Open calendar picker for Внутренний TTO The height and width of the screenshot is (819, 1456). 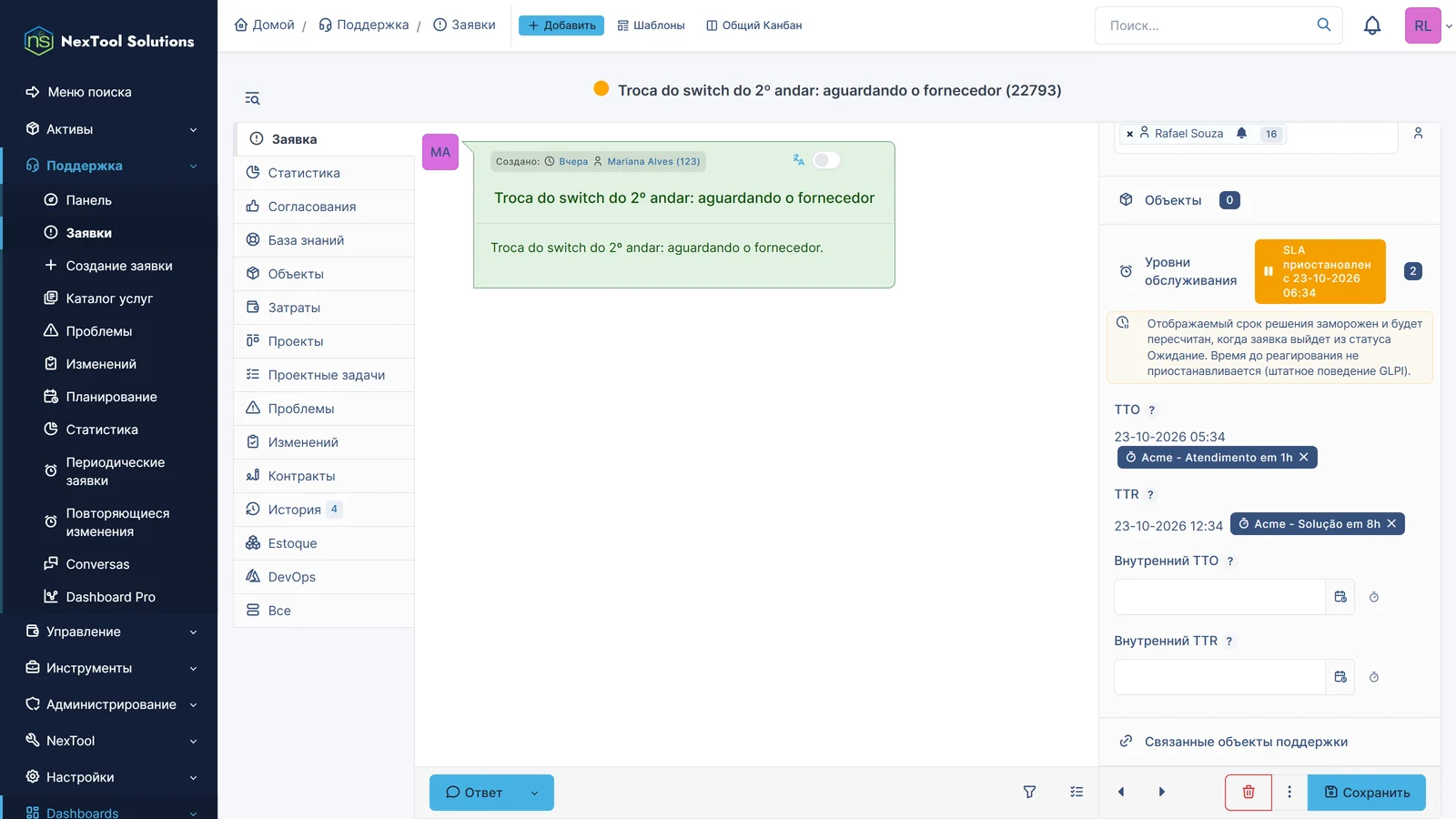1340,597
